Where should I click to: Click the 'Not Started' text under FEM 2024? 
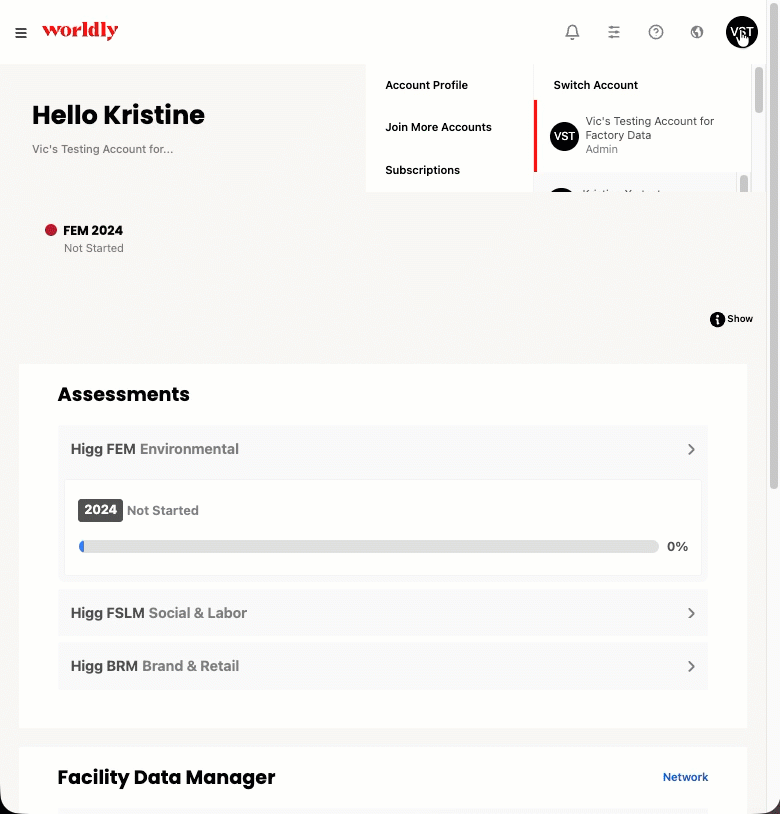[x=94, y=248]
